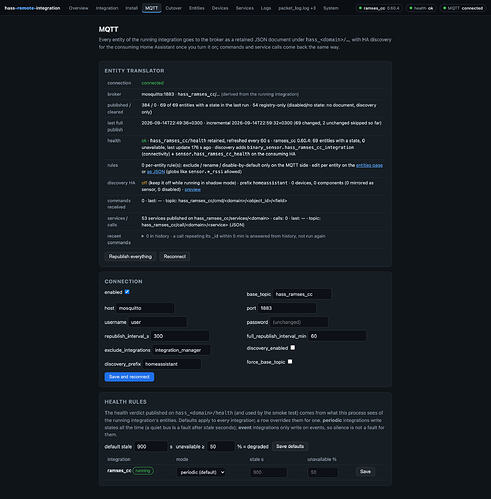The width and height of the screenshot is (491, 499).
Task: Edit the unavailable percent default field
Action: (220, 447)
